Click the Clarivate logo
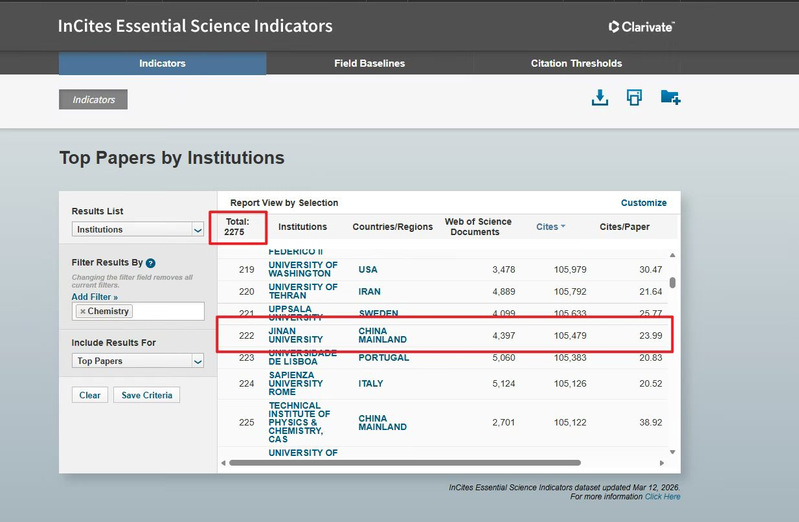Screen dimensions: 799x522 click(641, 27)
